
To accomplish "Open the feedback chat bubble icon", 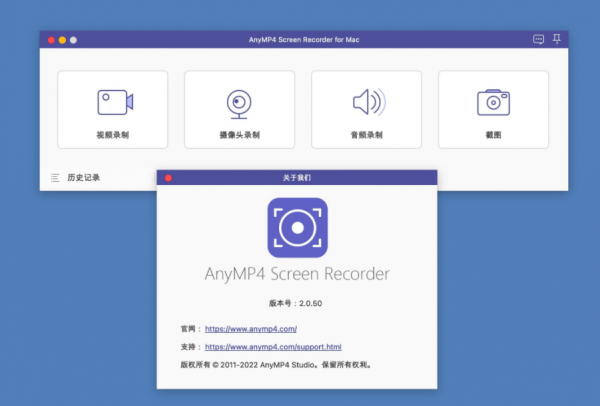I will [x=538, y=39].
